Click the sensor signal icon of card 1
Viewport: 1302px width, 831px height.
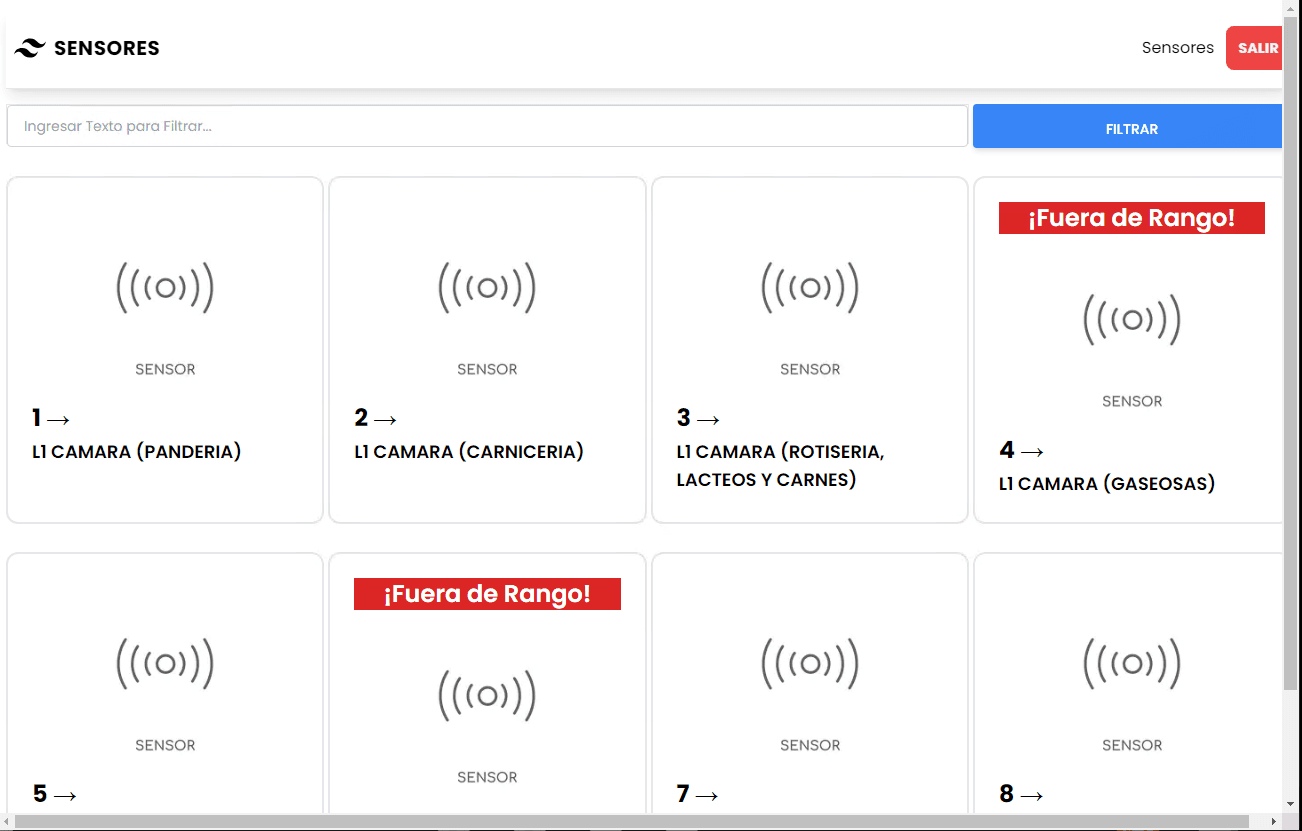coord(165,288)
